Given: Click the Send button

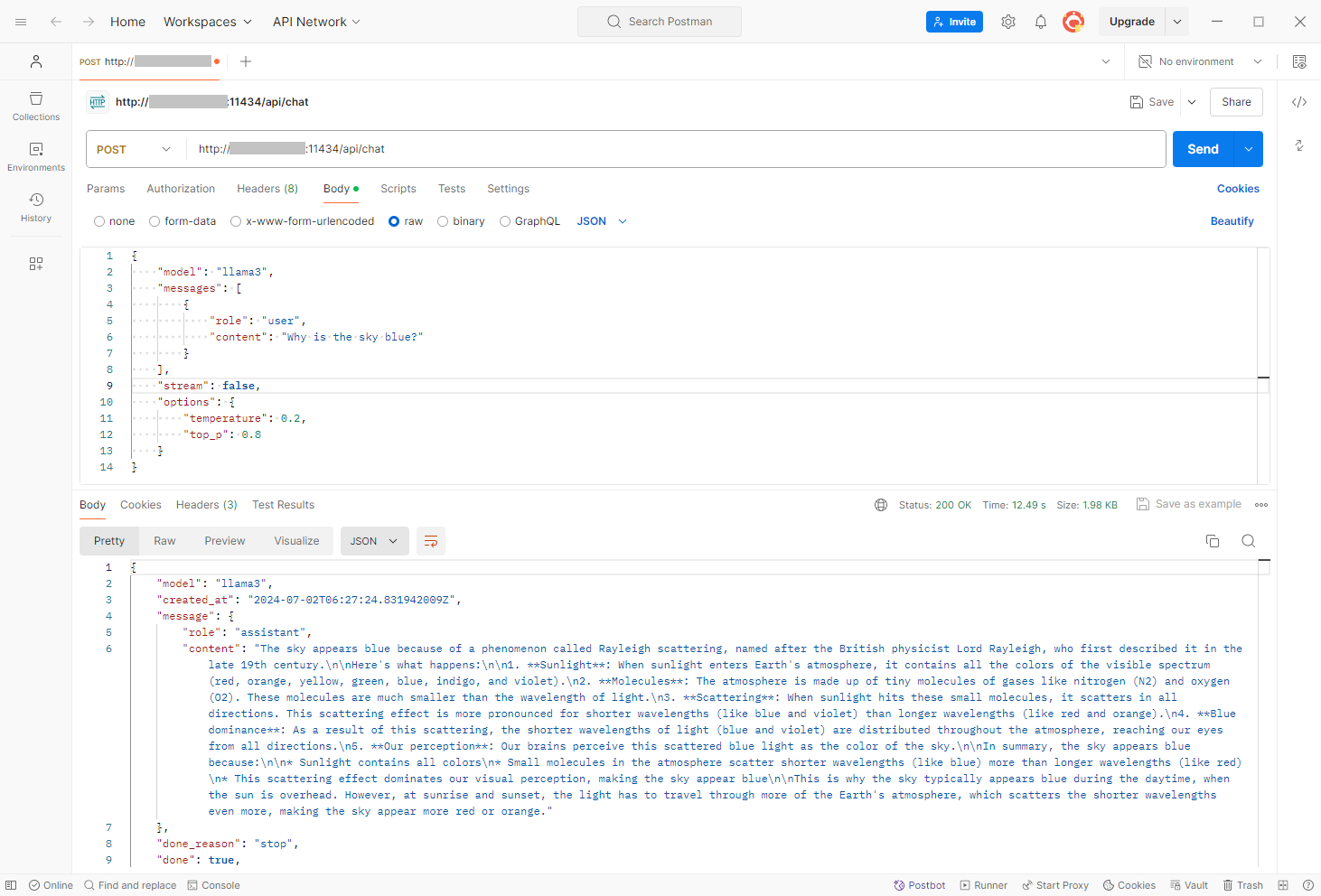Looking at the screenshot, I should click(1202, 149).
